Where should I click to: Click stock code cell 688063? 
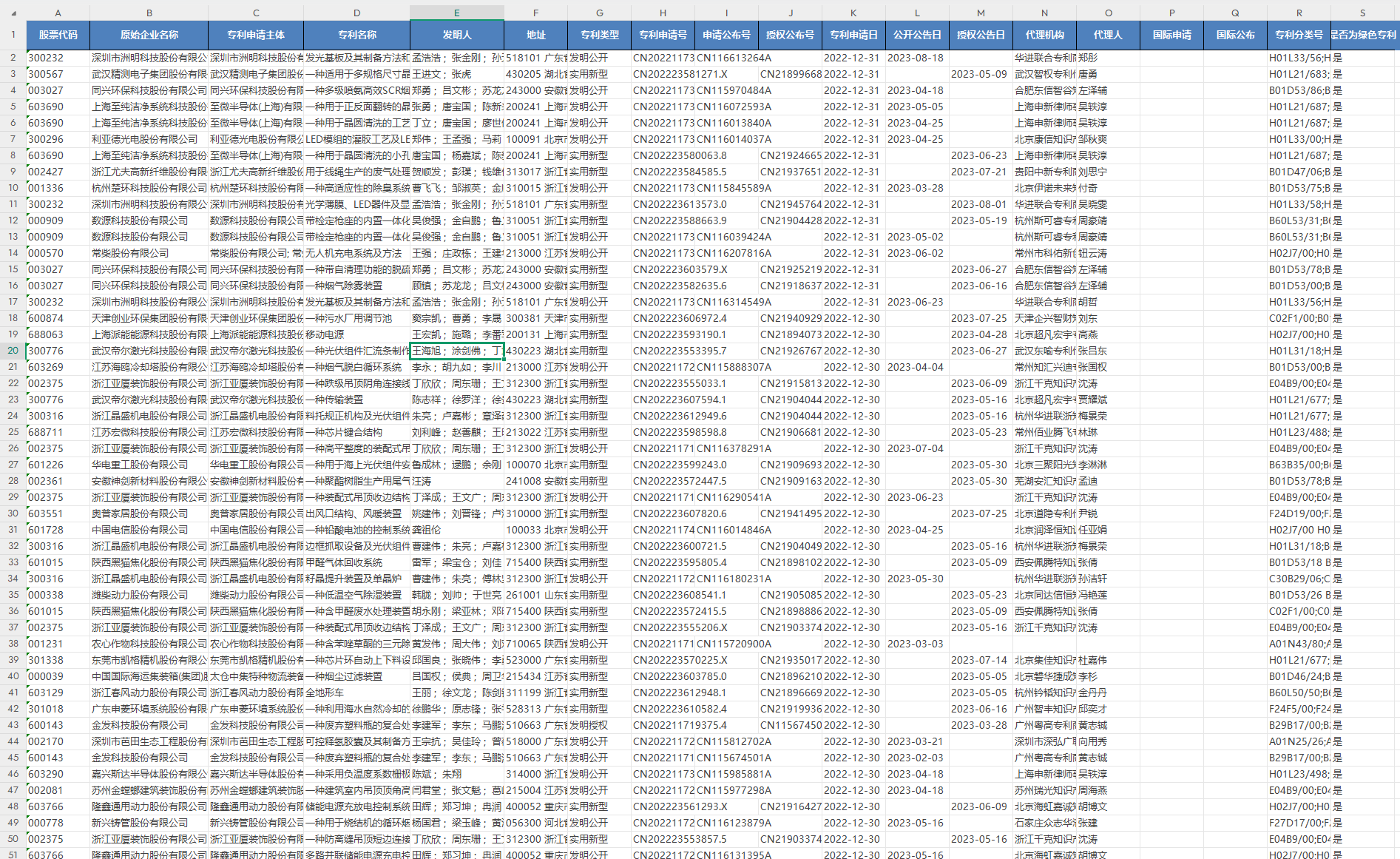[x=58, y=334]
